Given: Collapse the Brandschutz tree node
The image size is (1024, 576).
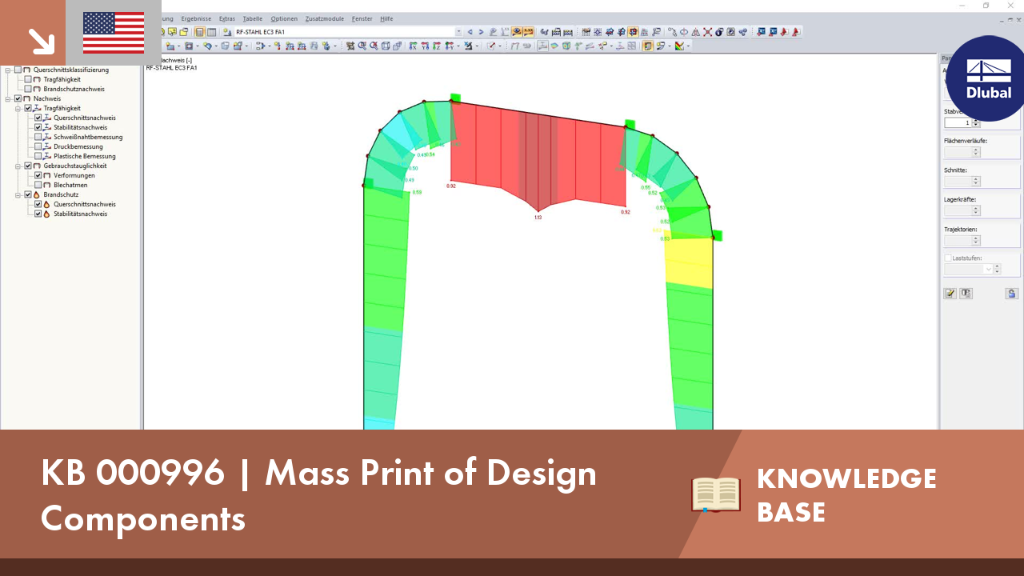Looking at the screenshot, I should tap(18, 195).
